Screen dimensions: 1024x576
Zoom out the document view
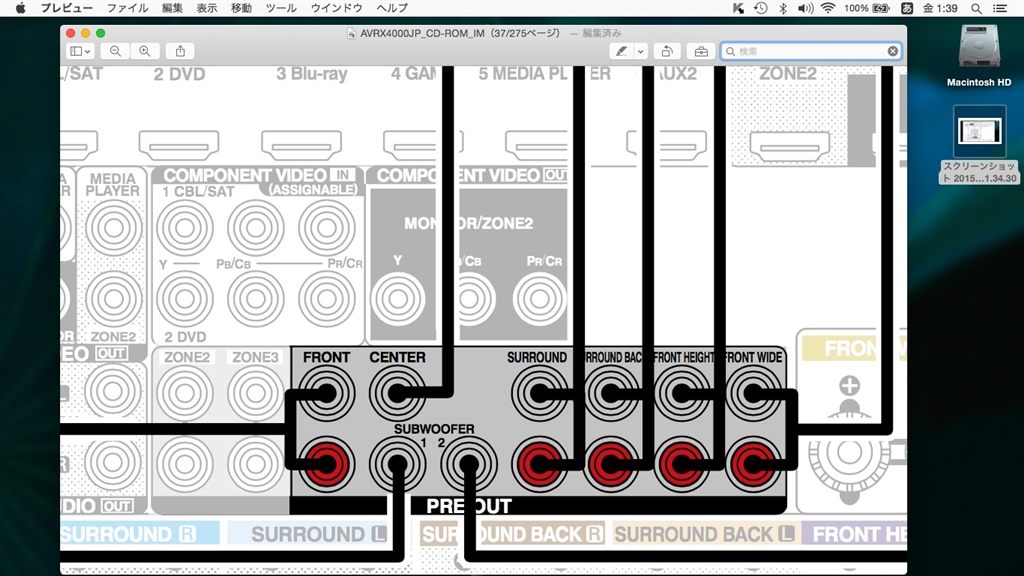[116, 51]
